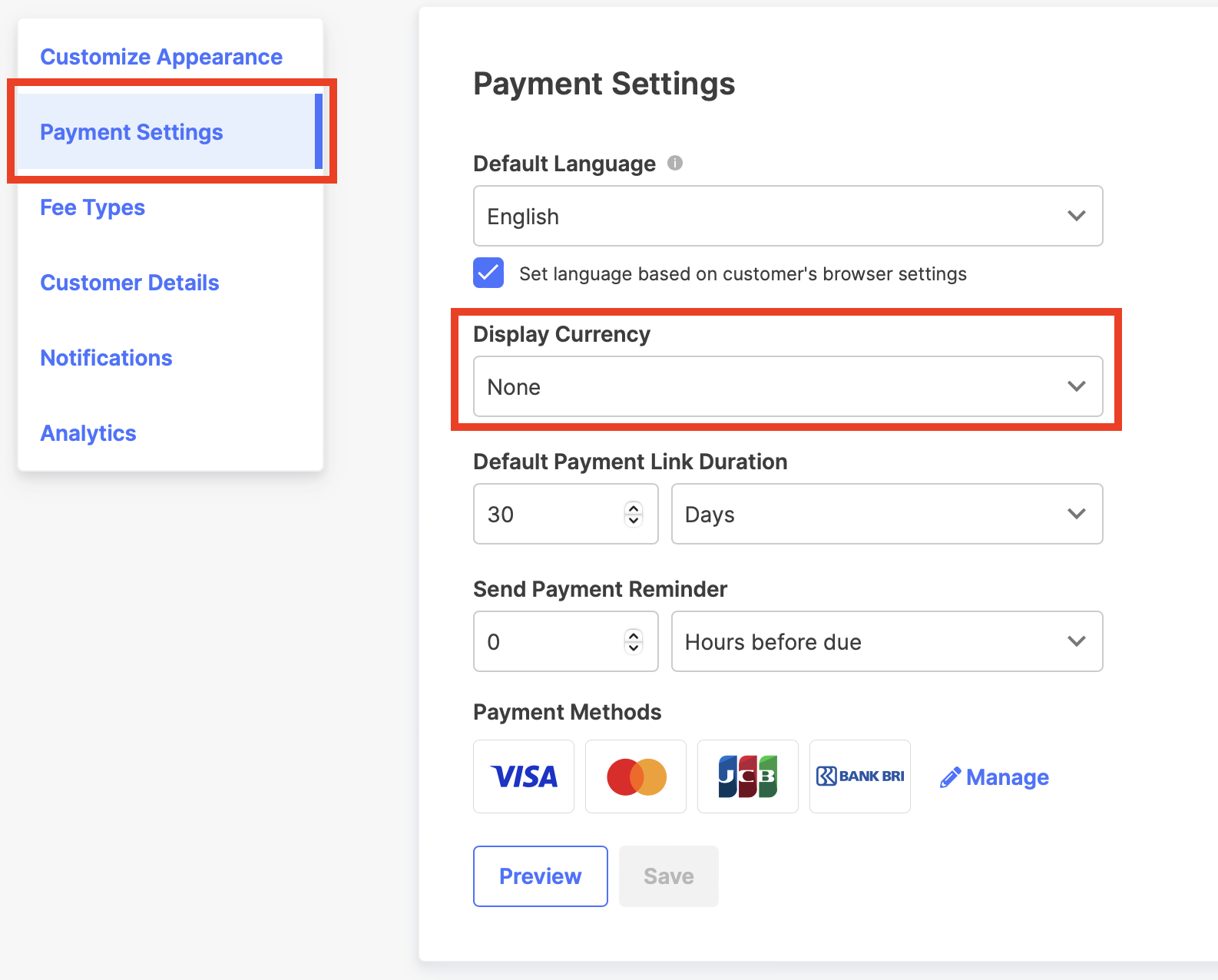Open the Days duration unit dropdown
Viewport: 1218px width, 980px height.
pos(887,514)
